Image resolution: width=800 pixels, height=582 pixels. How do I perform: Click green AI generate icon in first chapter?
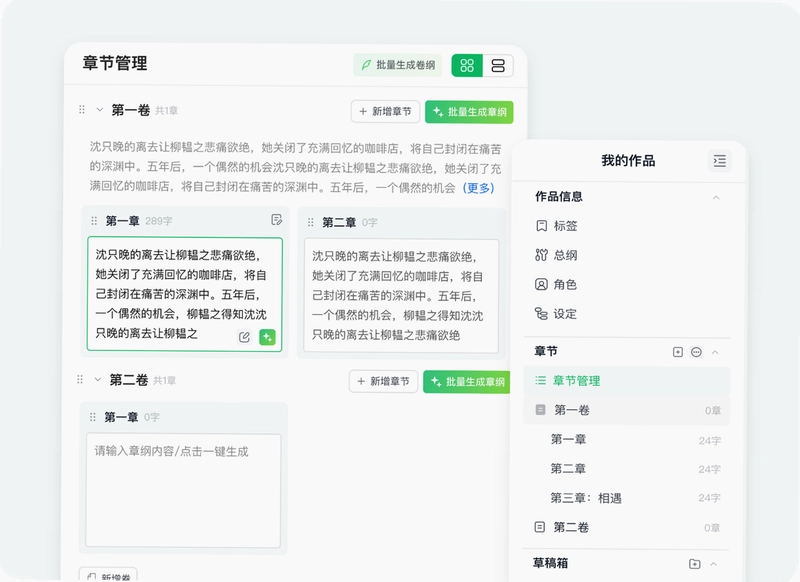pyautogui.click(x=267, y=337)
